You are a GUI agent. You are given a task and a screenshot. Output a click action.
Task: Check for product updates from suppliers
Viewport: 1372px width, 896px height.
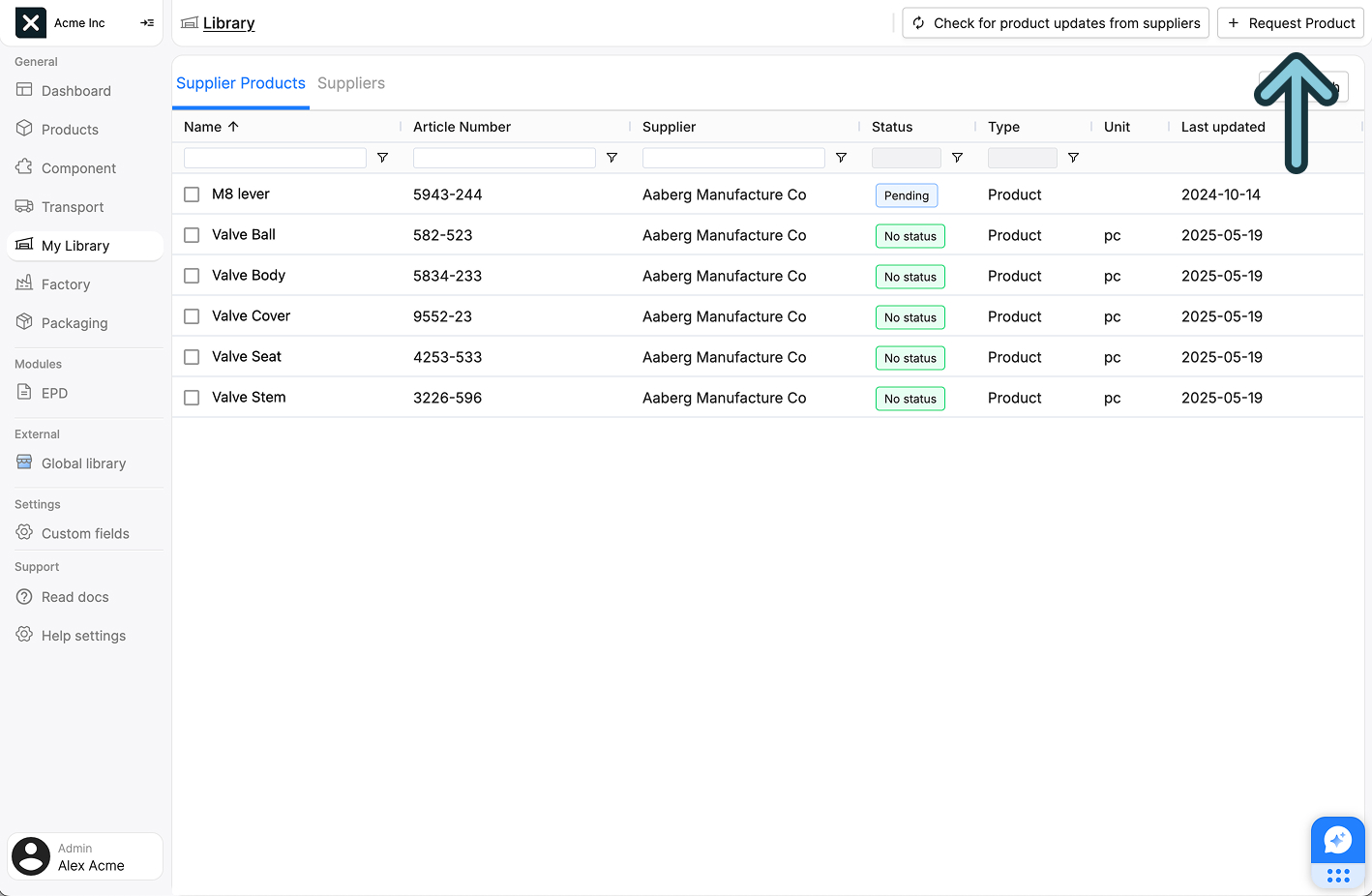[x=1055, y=22]
